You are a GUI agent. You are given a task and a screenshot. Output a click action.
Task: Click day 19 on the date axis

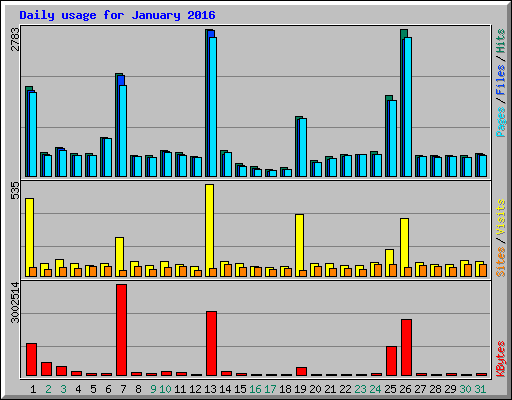tap(300, 389)
